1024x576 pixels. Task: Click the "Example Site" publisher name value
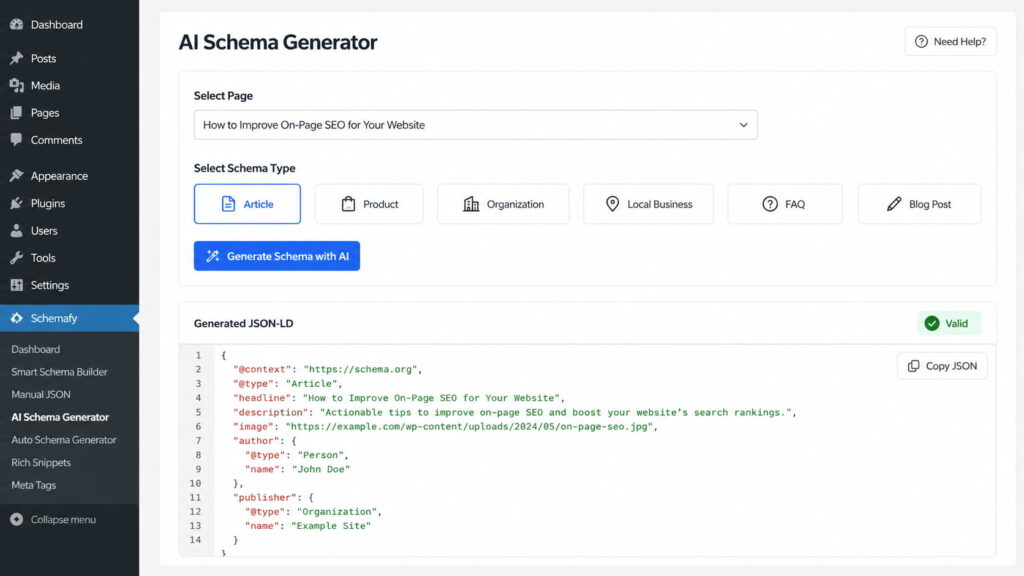[x=331, y=526]
